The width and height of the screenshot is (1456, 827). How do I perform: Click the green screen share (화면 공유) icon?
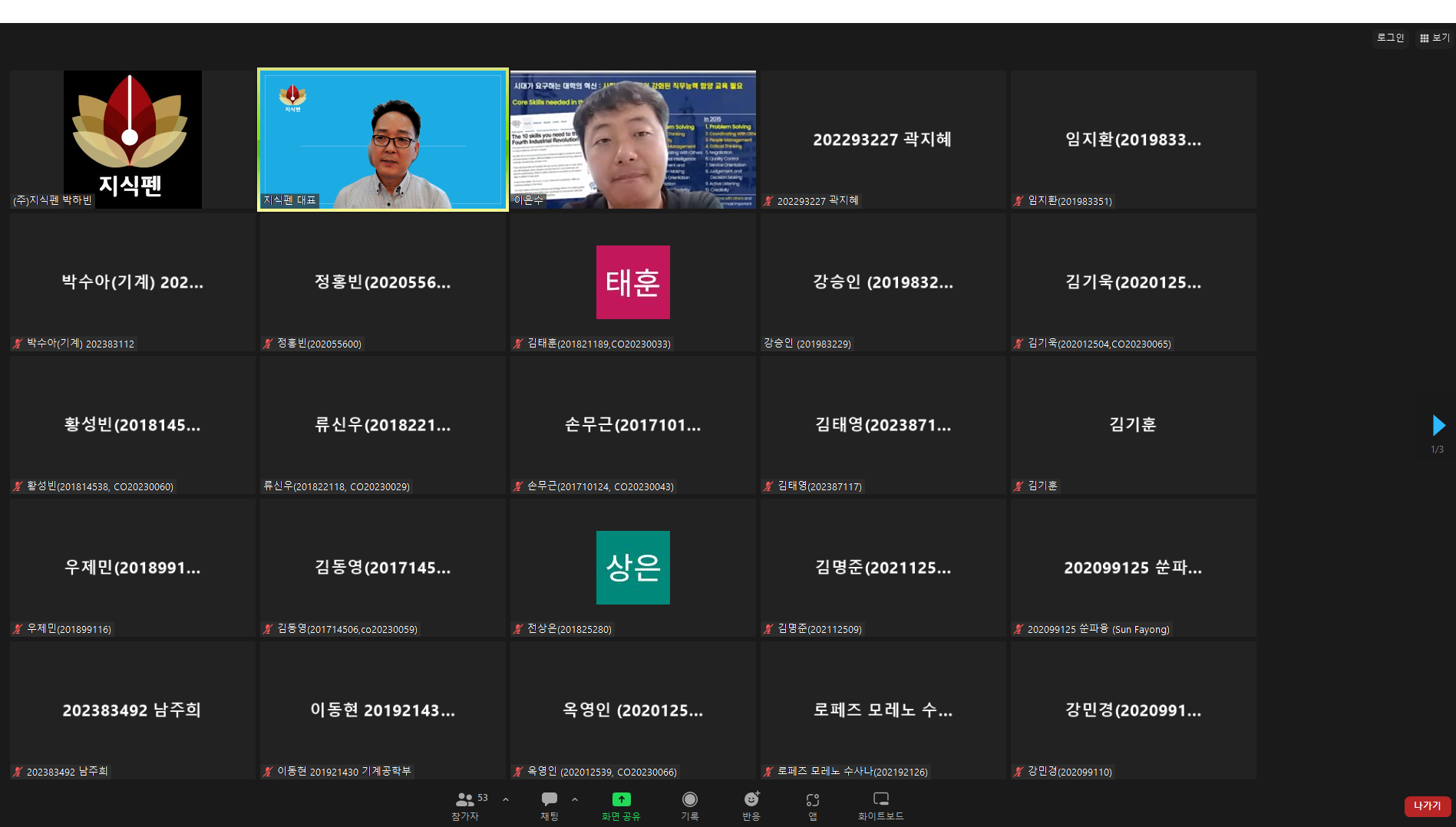click(621, 799)
